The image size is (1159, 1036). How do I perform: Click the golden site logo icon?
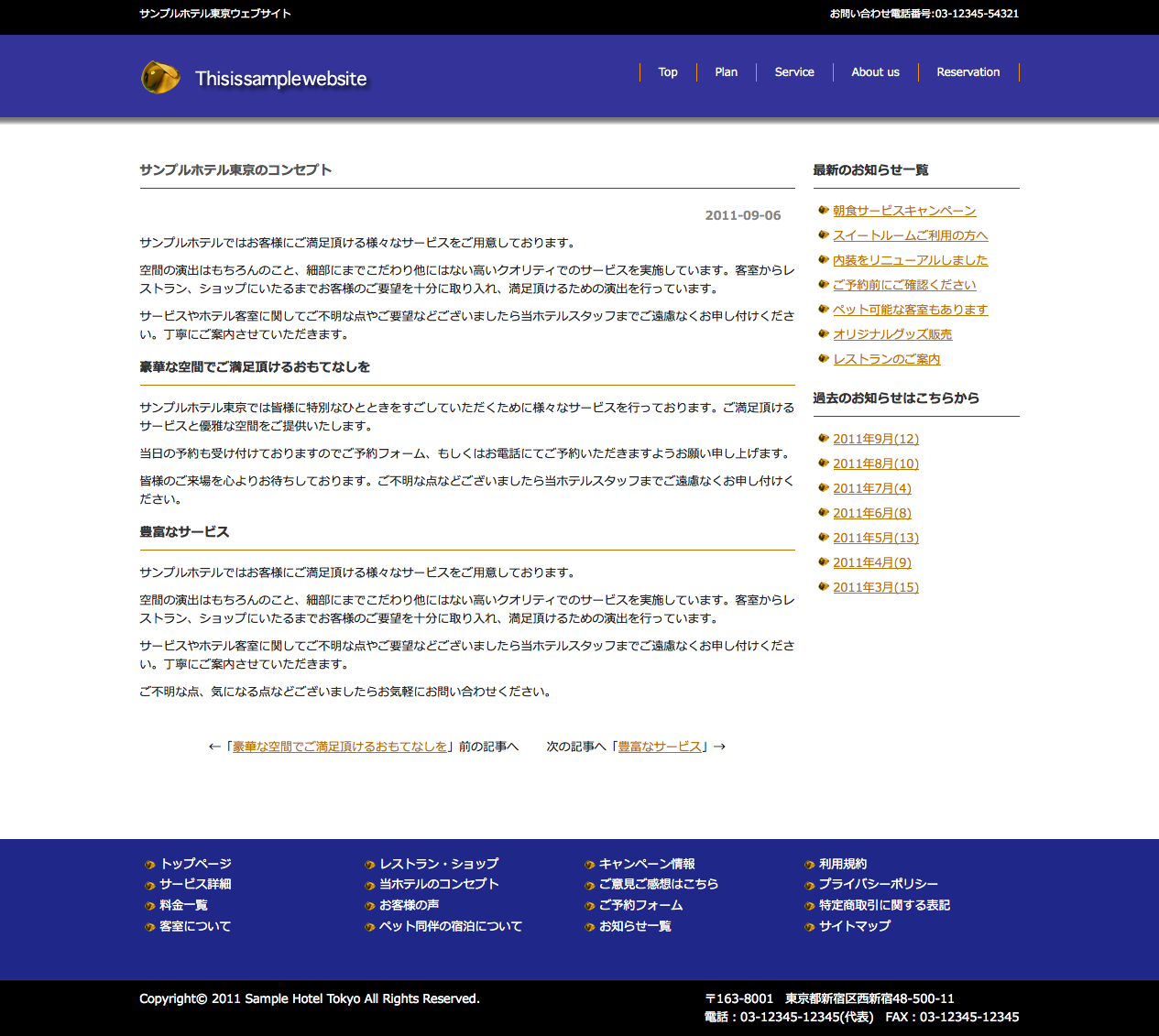pos(160,78)
